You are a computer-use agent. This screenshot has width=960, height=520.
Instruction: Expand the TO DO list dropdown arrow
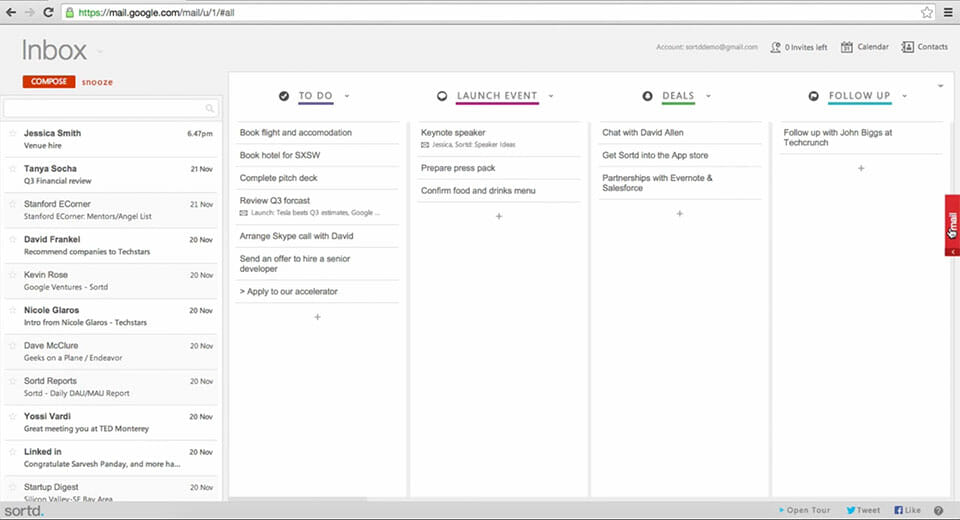[x=346, y=96]
